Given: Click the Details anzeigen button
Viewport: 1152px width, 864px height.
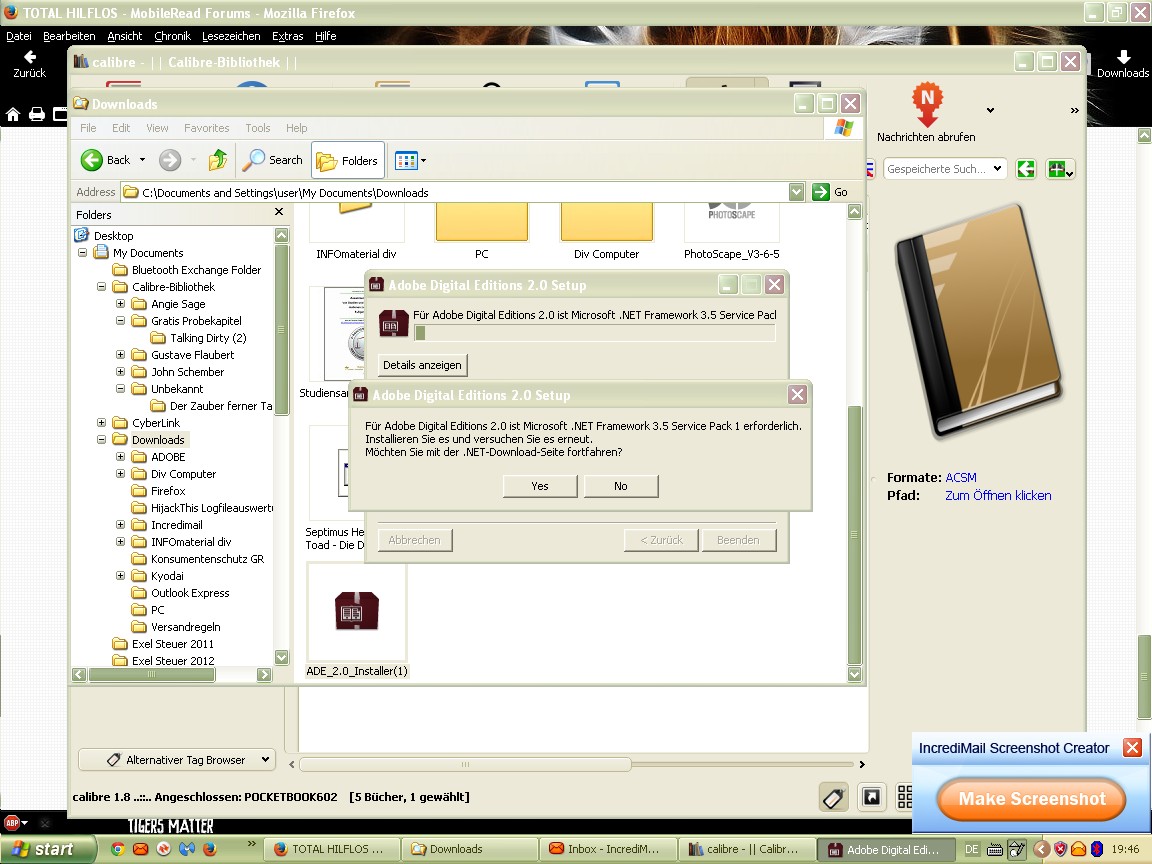Looking at the screenshot, I should point(422,364).
